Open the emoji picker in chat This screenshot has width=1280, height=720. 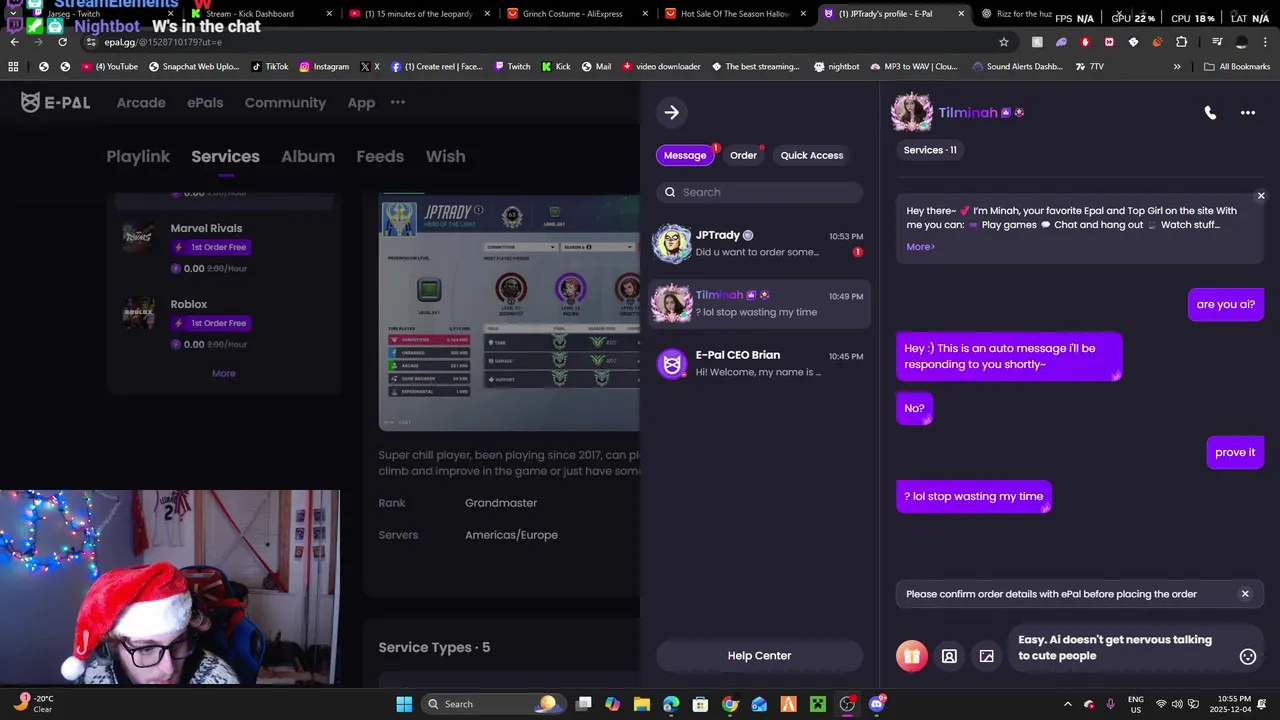click(x=1248, y=656)
